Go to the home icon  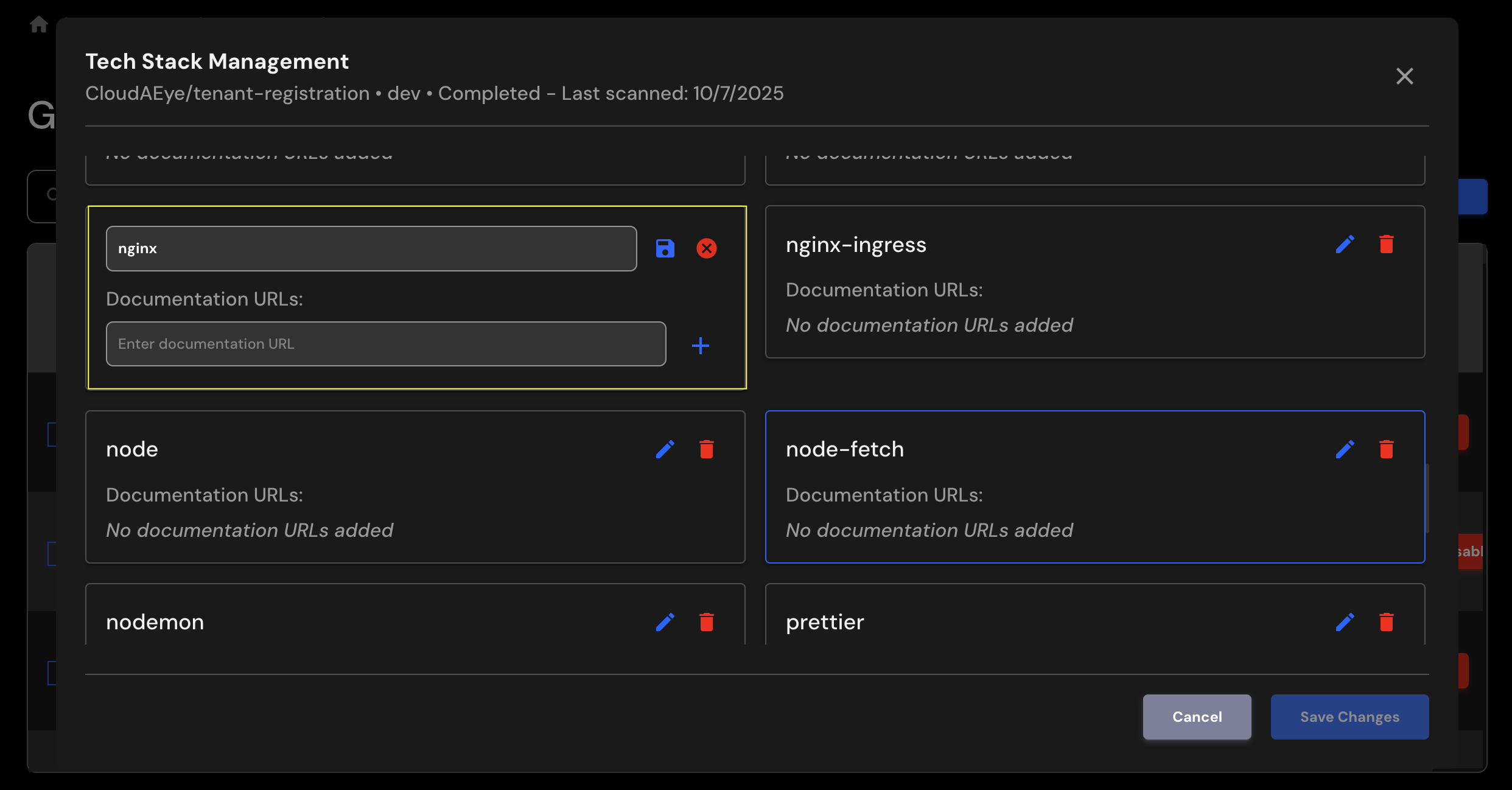tap(38, 24)
